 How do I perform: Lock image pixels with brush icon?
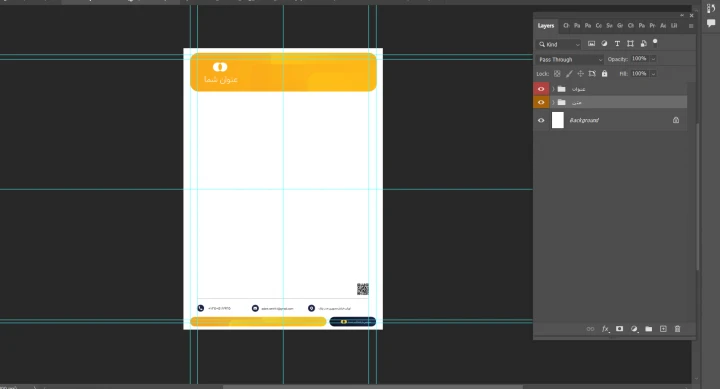click(x=569, y=73)
